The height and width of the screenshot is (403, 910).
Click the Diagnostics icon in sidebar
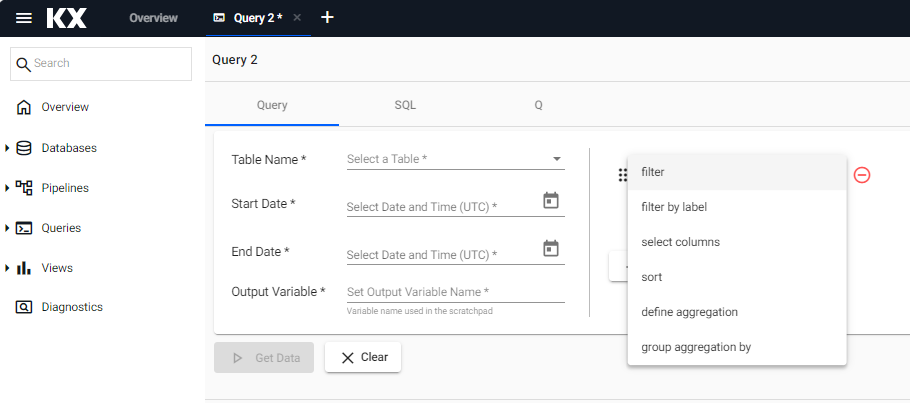[x=24, y=307]
